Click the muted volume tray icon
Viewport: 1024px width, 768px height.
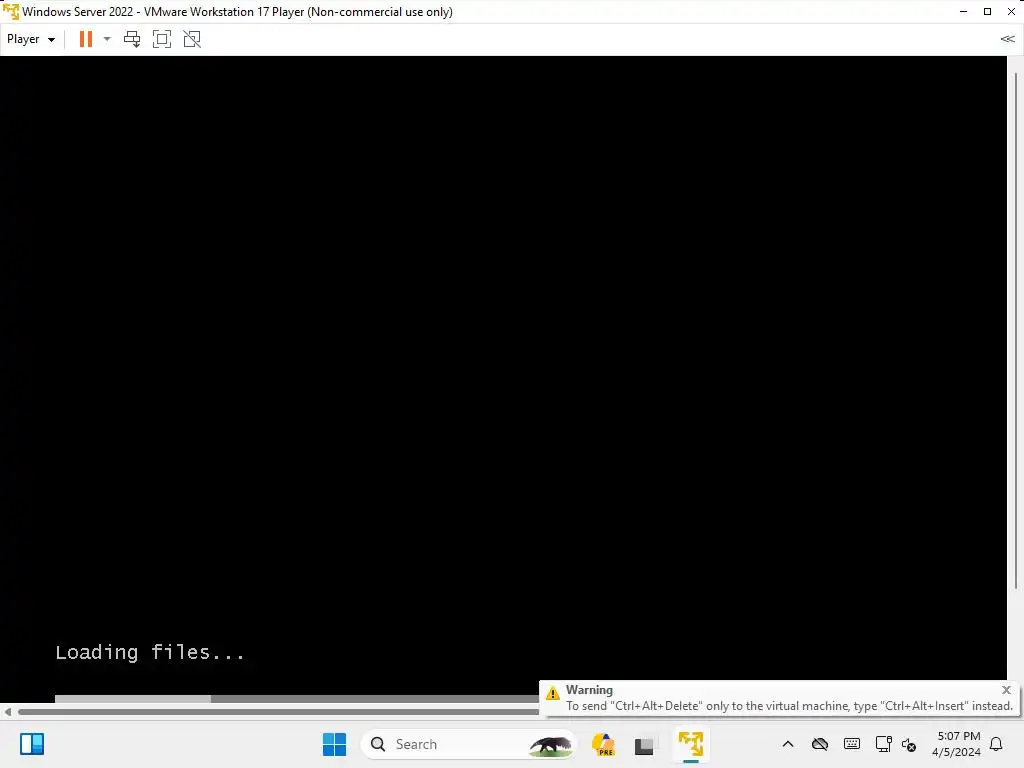point(908,744)
